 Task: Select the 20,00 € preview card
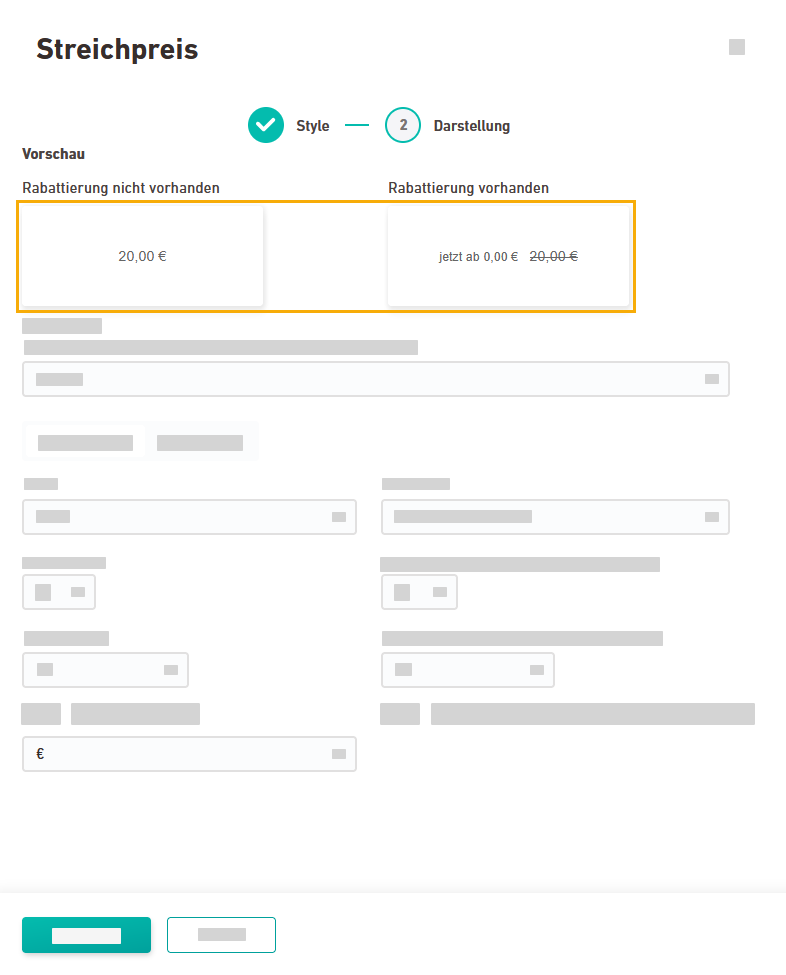pyautogui.click(x=142, y=256)
